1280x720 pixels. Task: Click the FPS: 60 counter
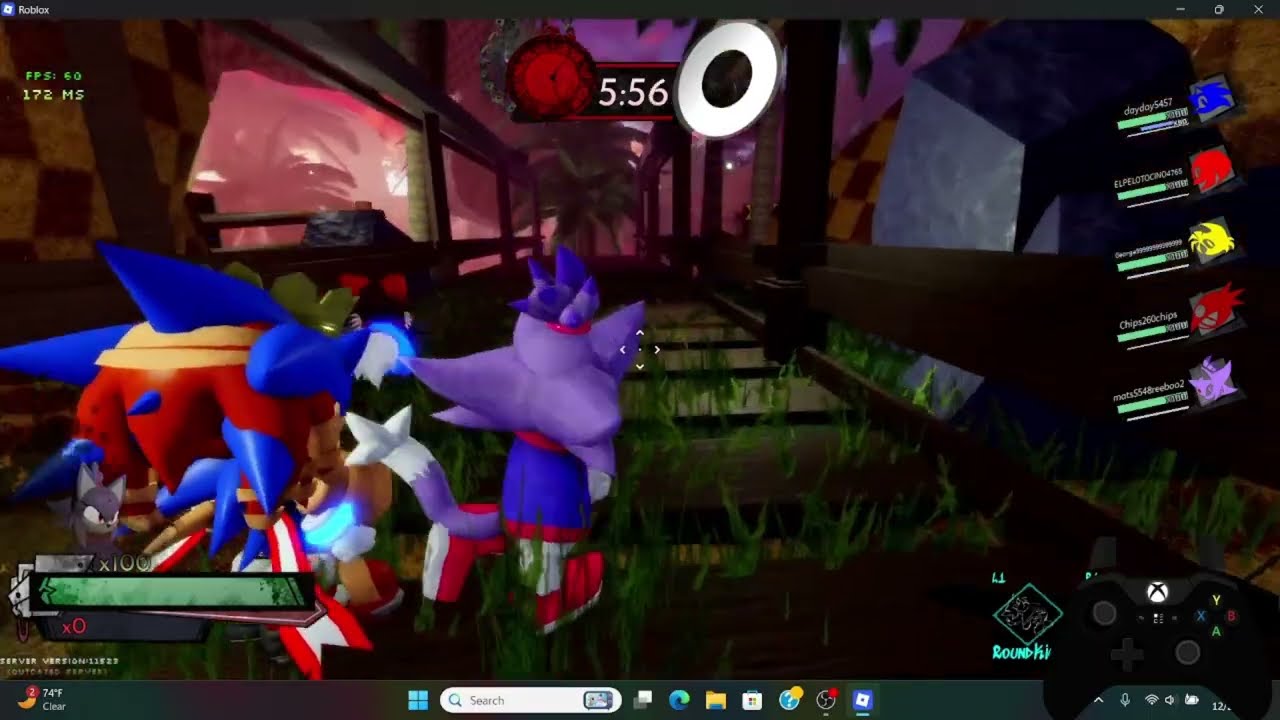coord(54,76)
